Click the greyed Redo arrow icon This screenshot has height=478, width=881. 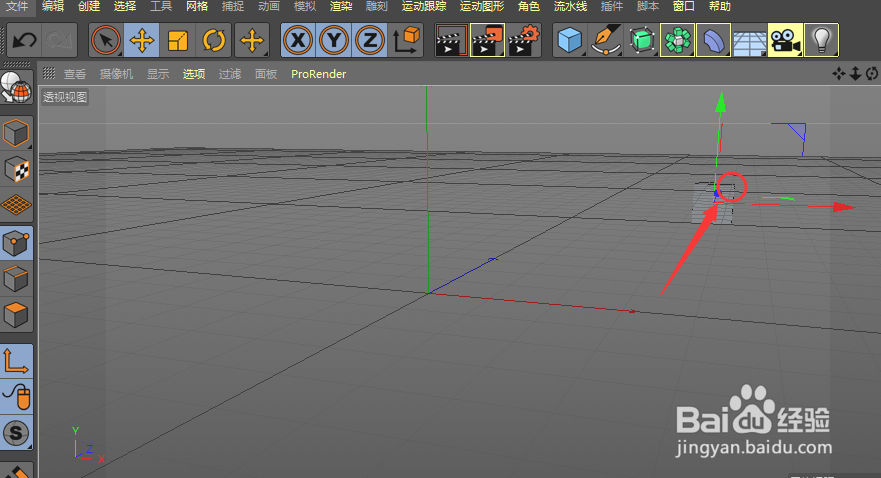59,40
